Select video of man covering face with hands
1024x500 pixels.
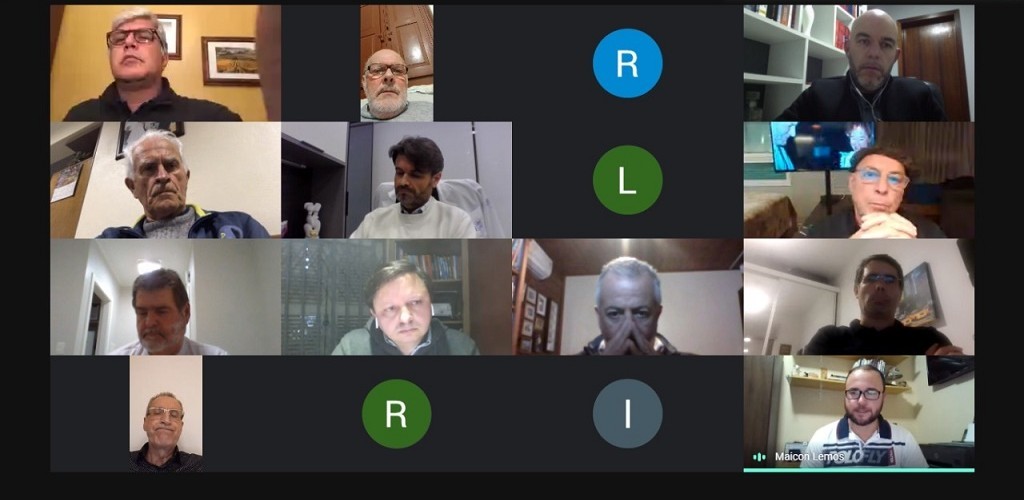coord(628,297)
